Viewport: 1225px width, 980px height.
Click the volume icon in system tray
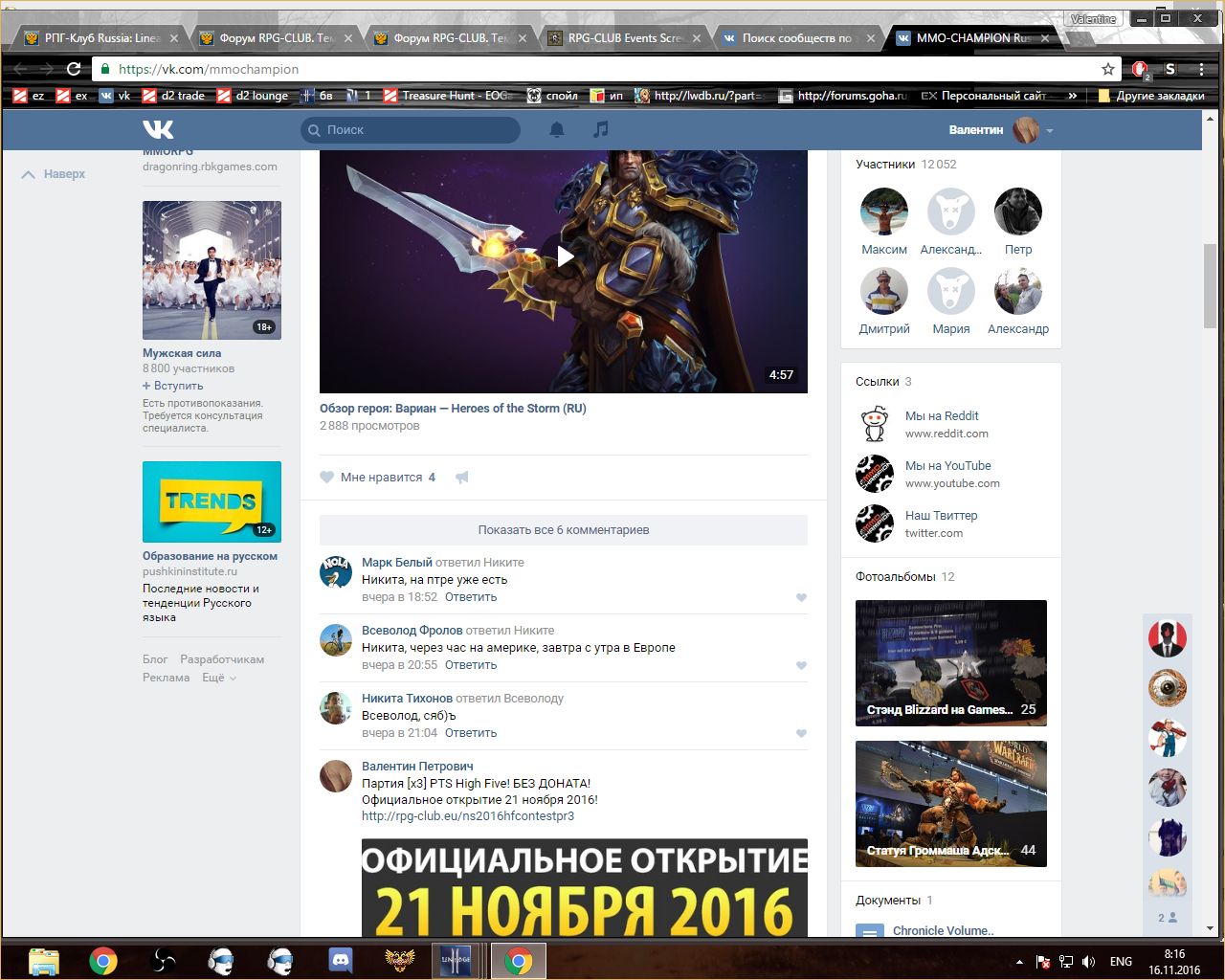pyautogui.click(x=1088, y=962)
